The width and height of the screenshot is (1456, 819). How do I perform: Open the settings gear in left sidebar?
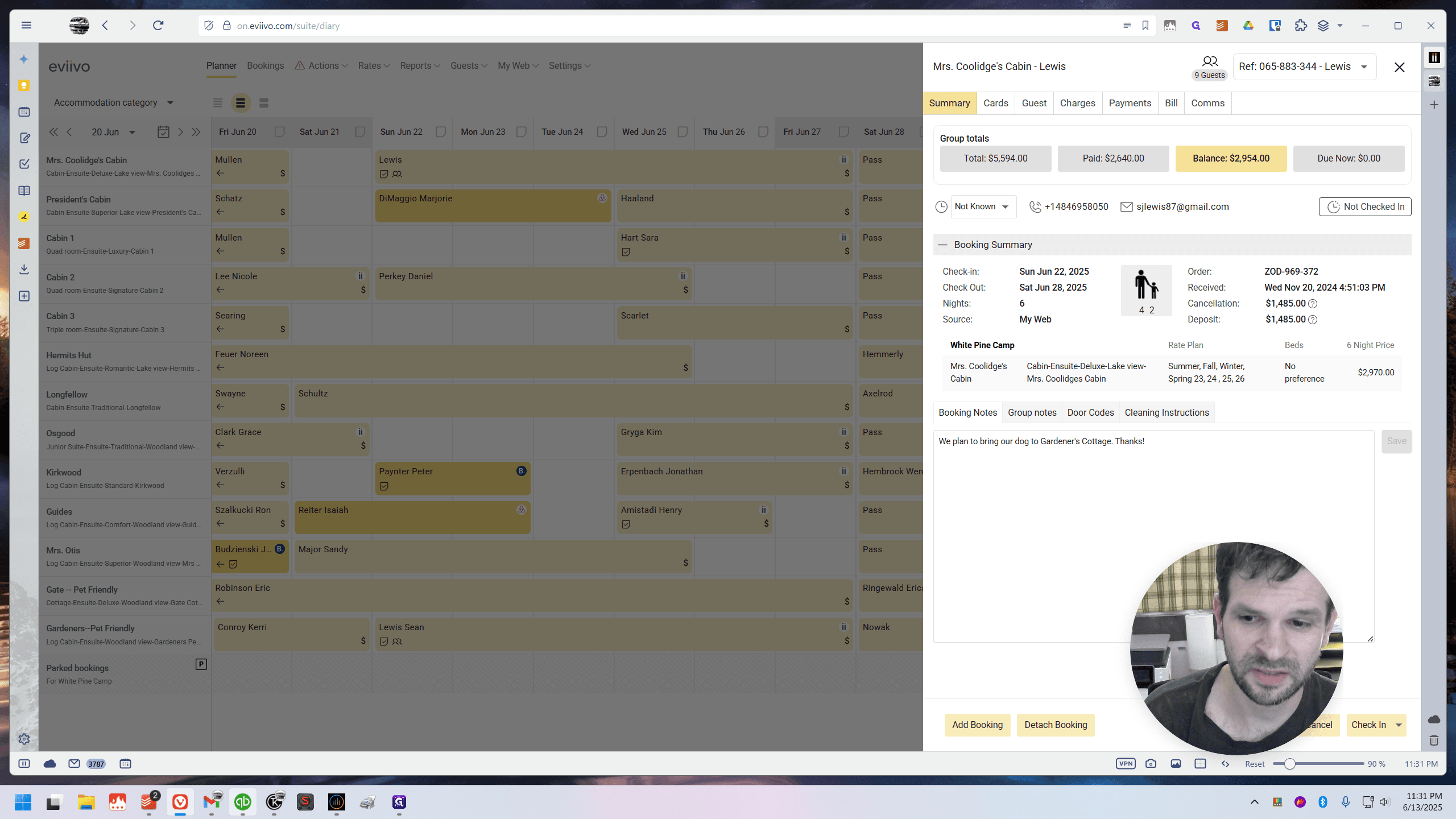(x=24, y=739)
